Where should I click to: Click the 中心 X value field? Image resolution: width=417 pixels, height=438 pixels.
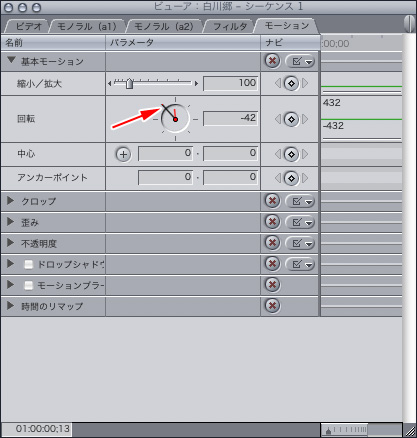(166, 154)
